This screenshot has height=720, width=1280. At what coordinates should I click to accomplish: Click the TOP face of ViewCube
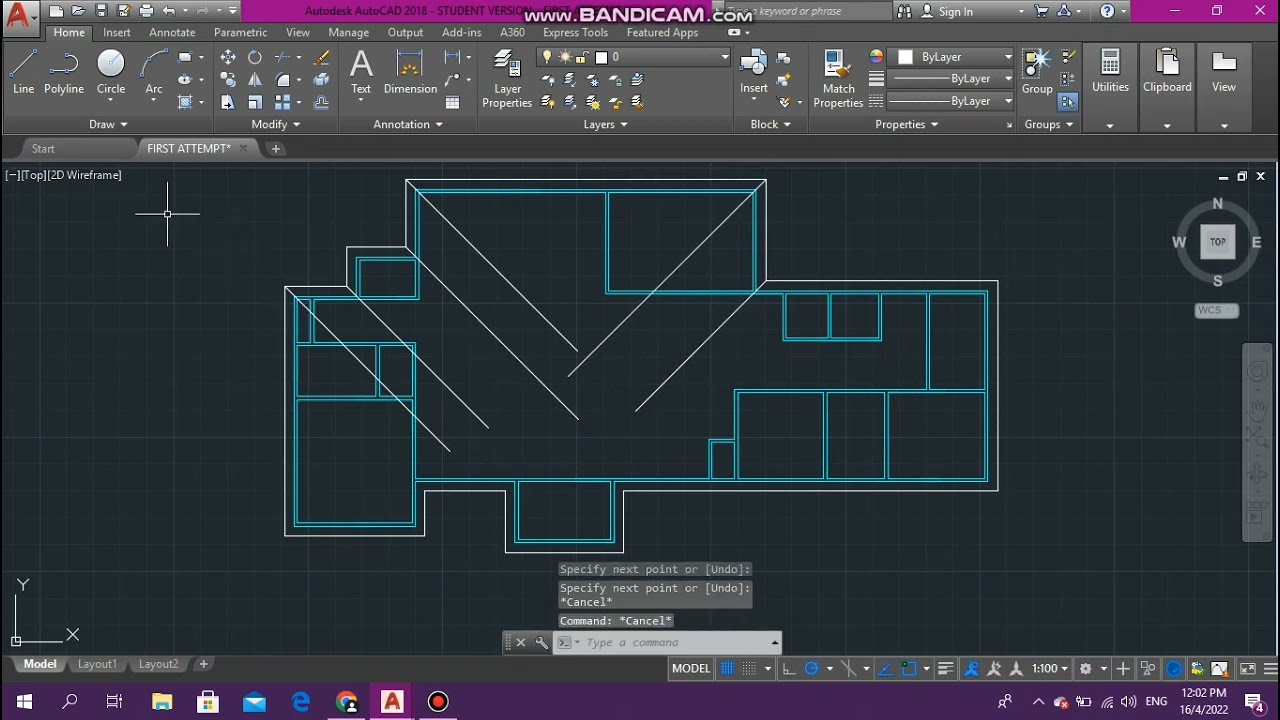(x=1217, y=241)
